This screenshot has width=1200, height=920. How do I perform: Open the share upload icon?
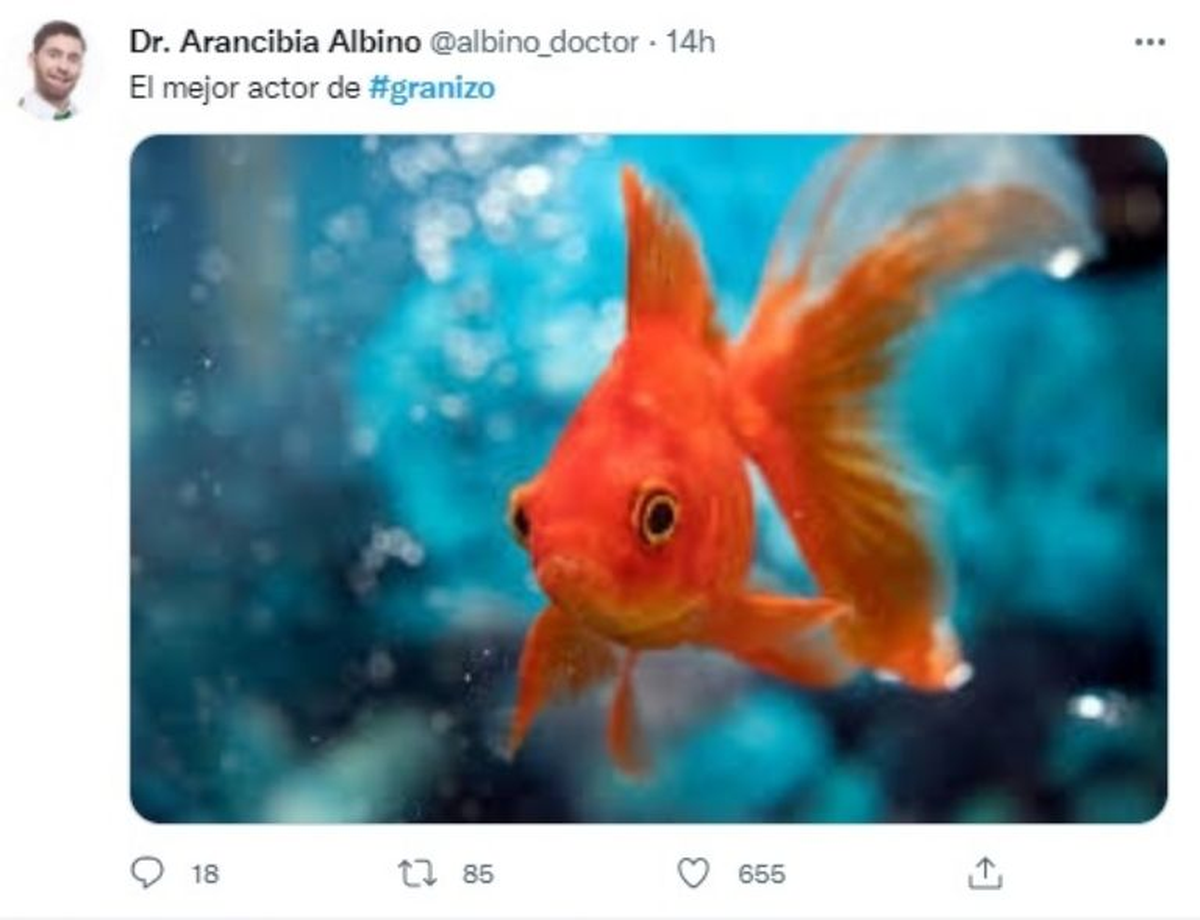(x=984, y=873)
